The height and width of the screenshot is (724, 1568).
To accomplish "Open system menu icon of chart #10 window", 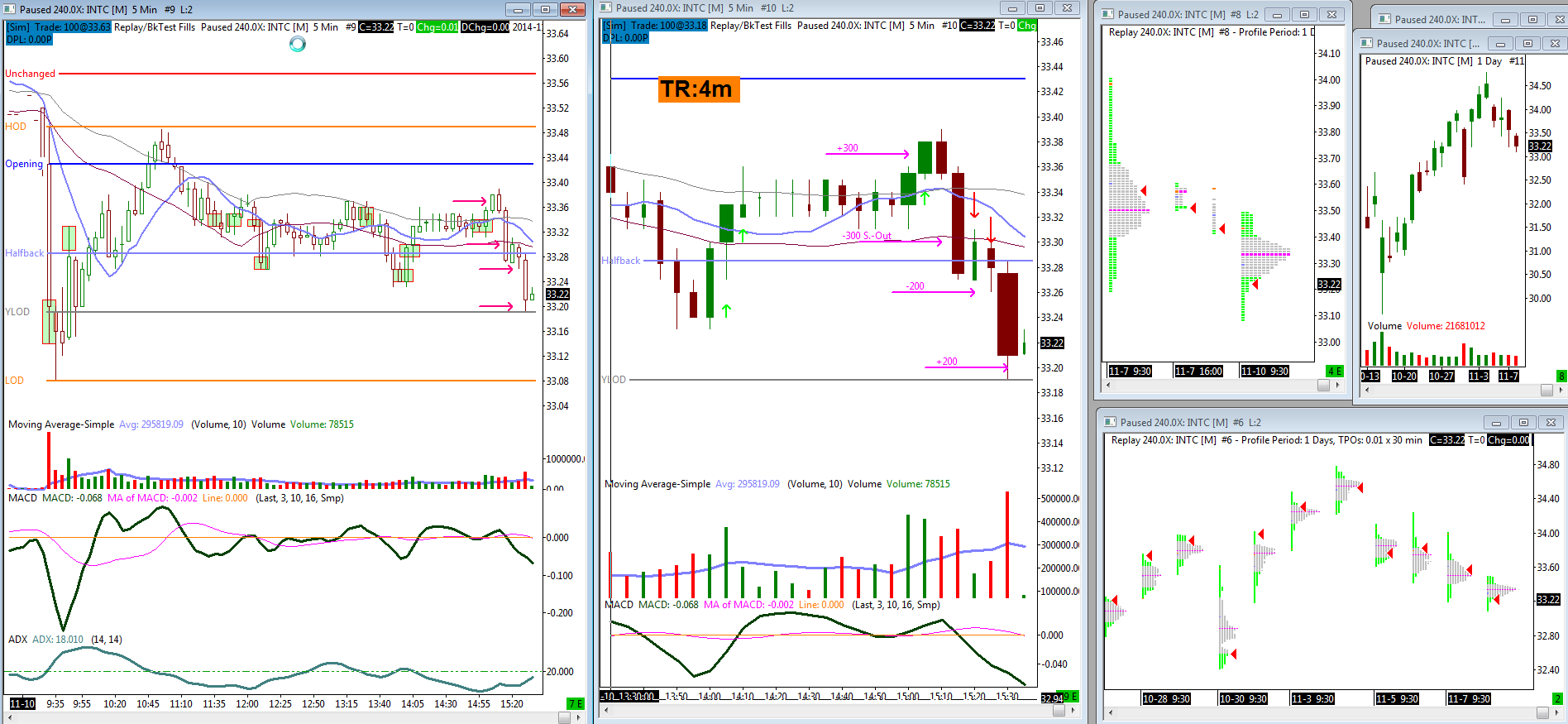I will (x=606, y=7).
